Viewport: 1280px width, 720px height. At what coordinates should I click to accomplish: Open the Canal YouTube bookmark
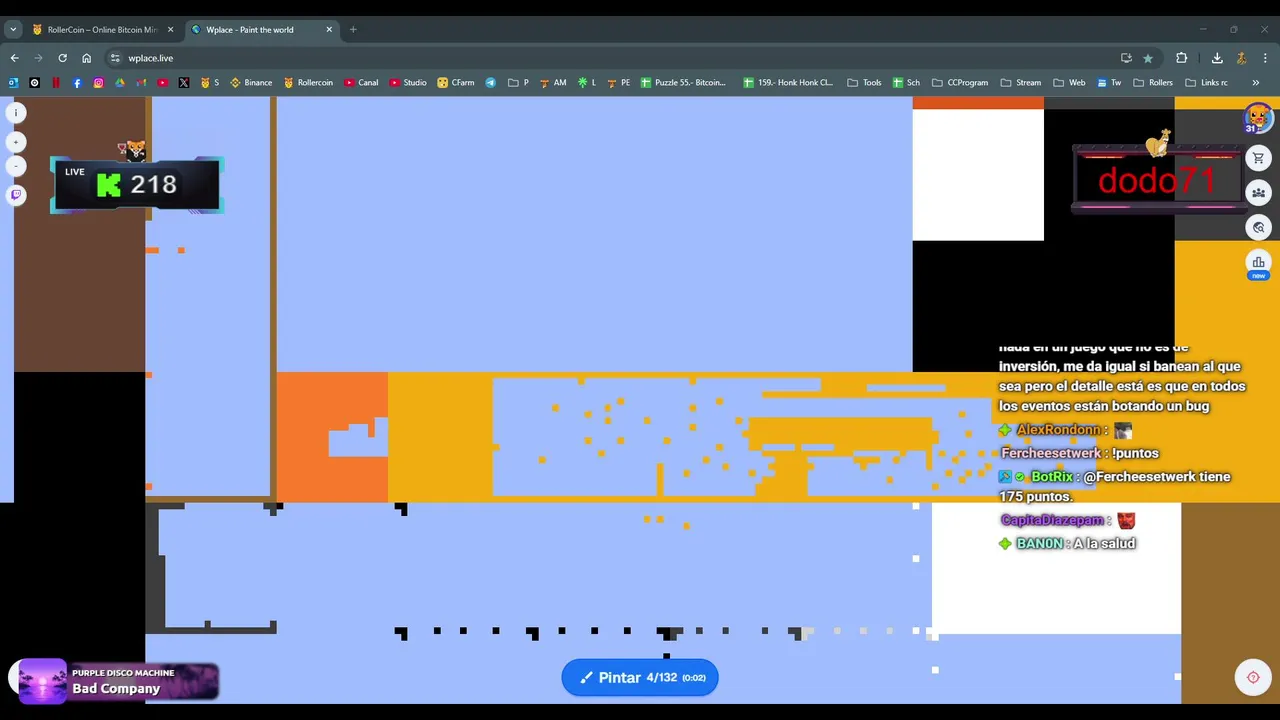[x=362, y=83]
